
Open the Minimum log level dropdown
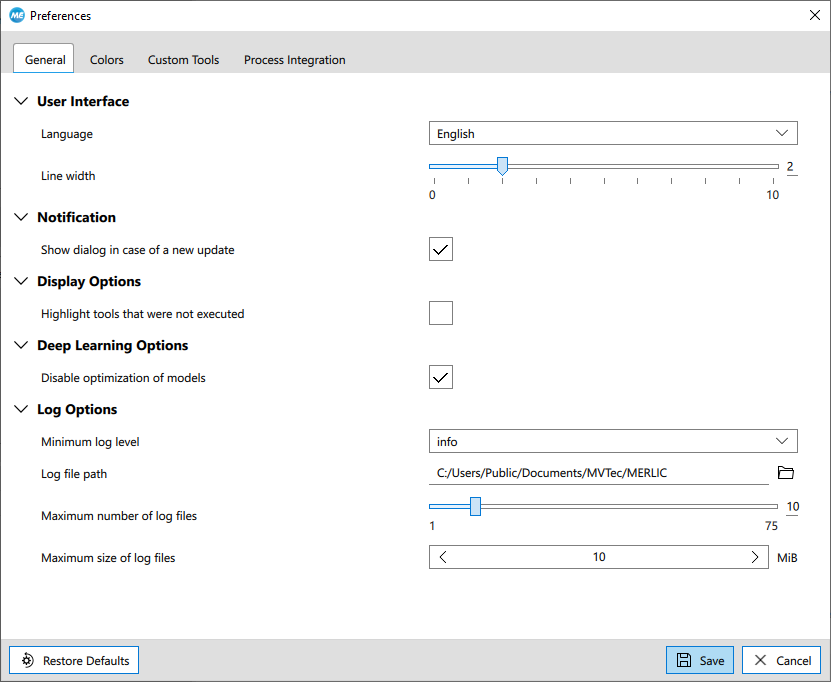tap(613, 441)
